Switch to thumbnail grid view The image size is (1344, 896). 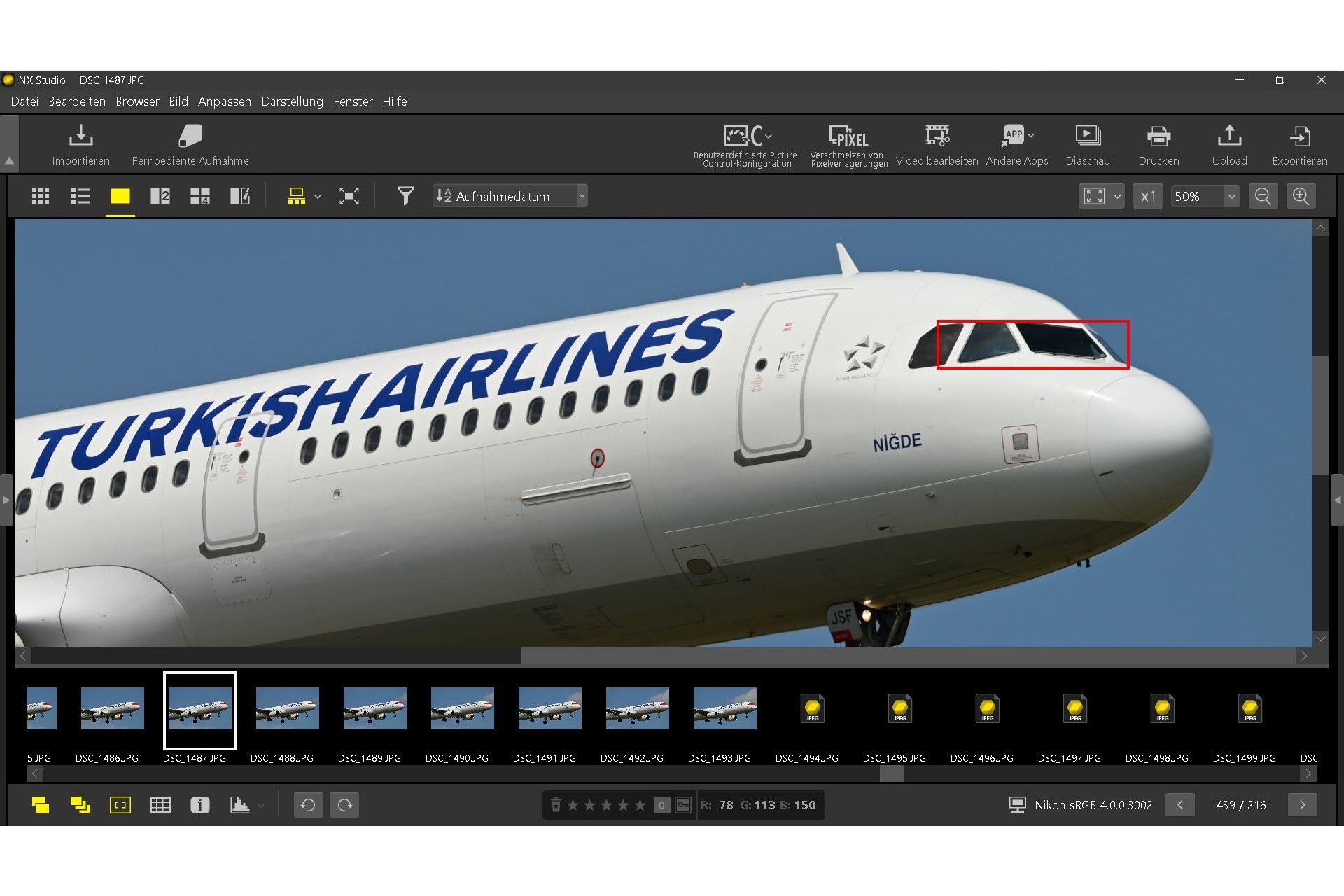tap(41, 196)
